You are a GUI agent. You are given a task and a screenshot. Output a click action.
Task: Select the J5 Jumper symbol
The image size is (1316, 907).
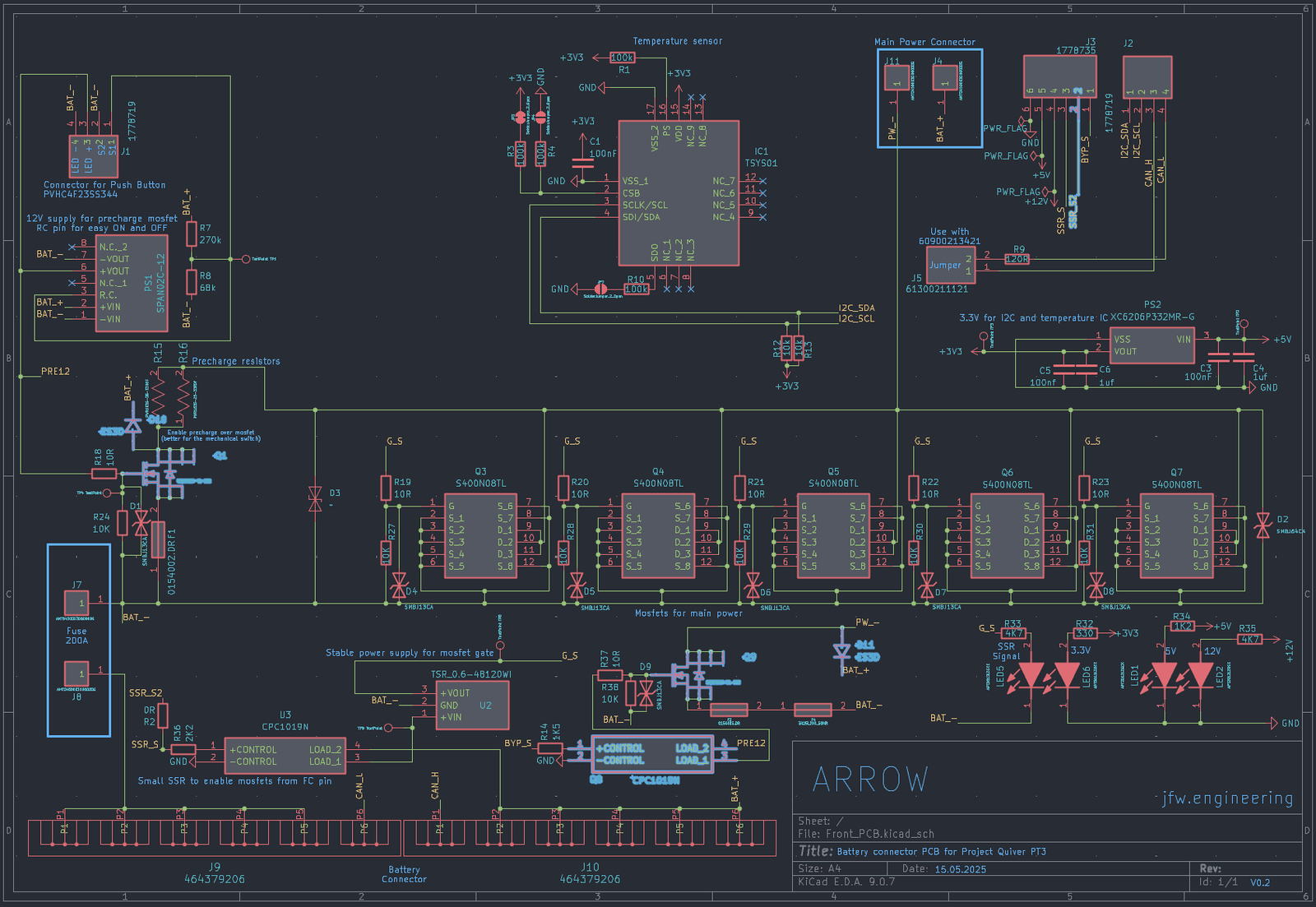(951, 265)
